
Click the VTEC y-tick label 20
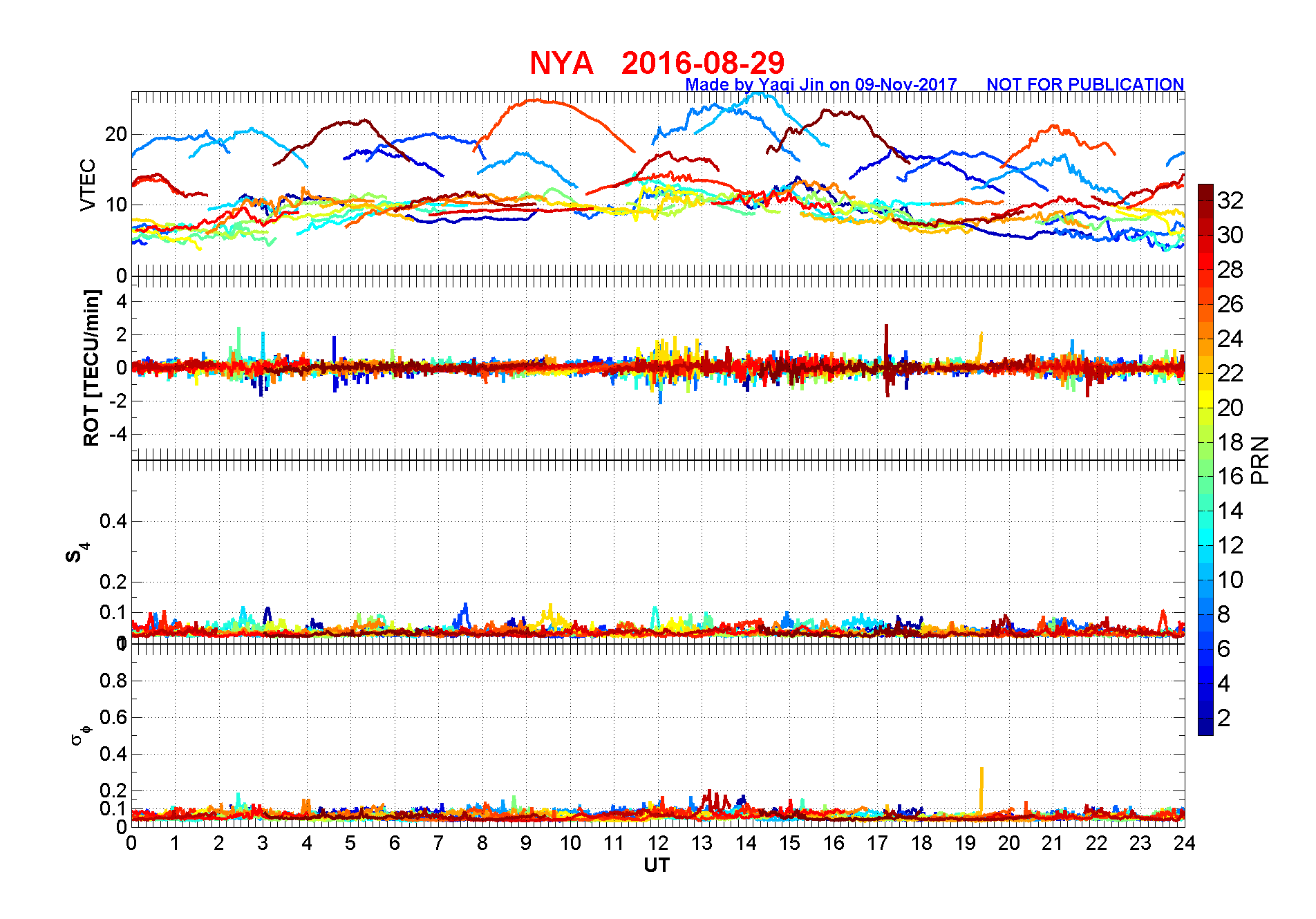click(115, 134)
